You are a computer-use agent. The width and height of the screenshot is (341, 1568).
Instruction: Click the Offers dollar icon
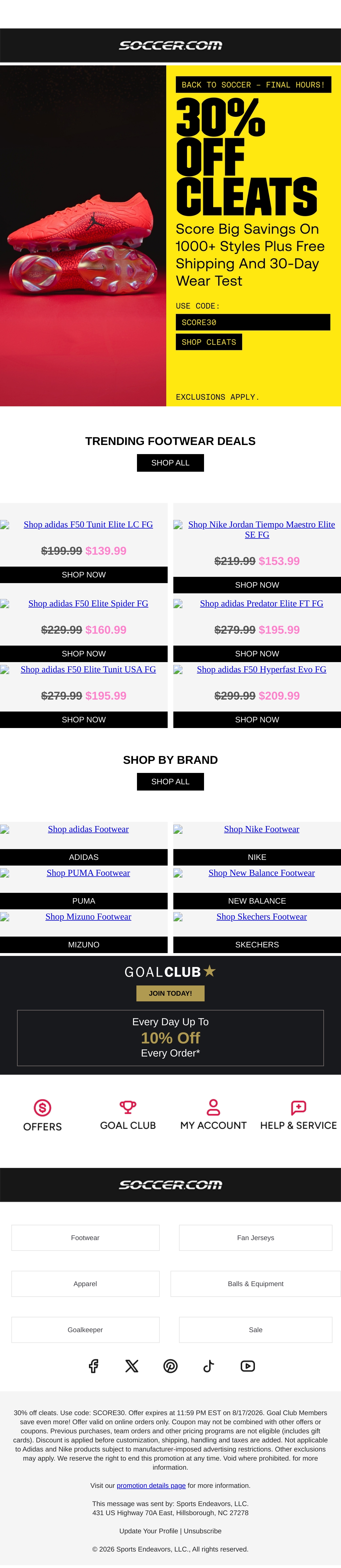tap(43, 1107)
